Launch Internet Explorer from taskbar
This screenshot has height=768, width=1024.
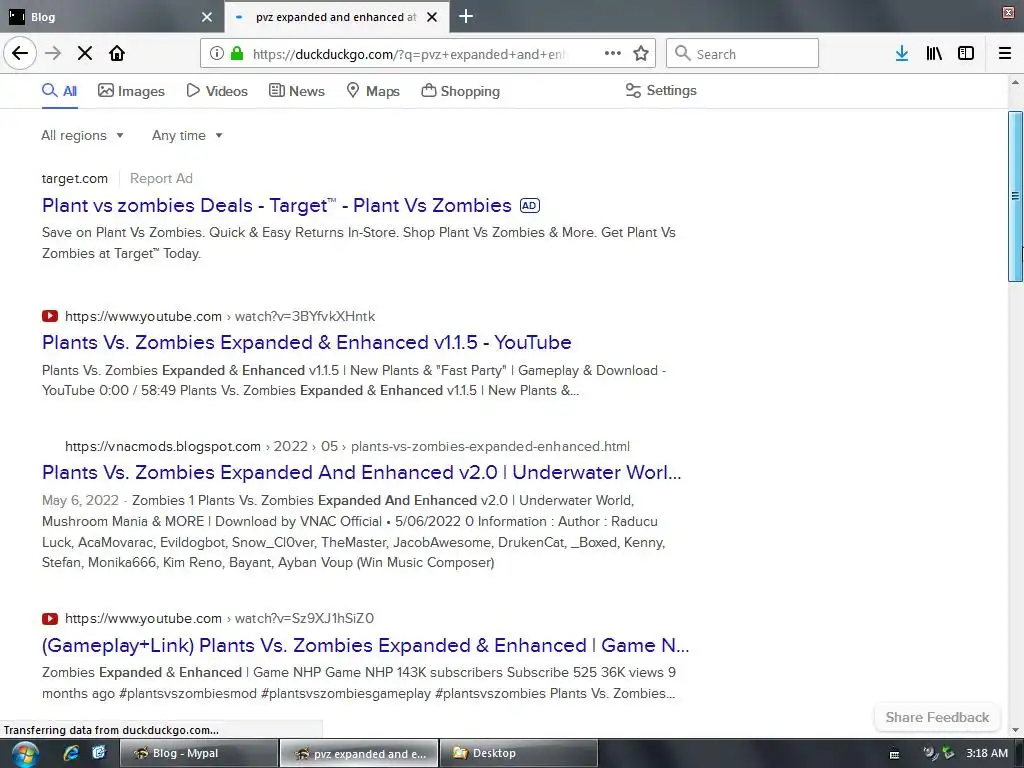71,753
